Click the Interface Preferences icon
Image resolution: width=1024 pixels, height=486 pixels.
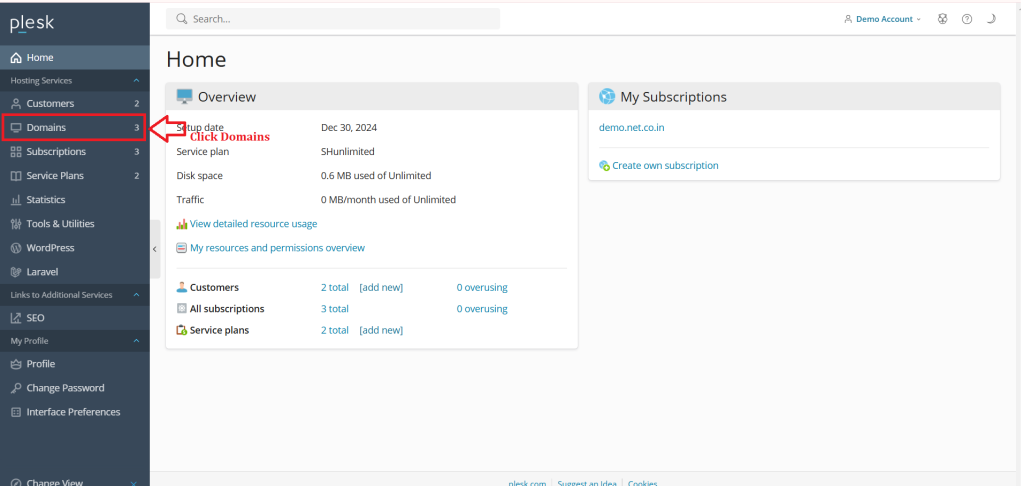click(16, 412)
